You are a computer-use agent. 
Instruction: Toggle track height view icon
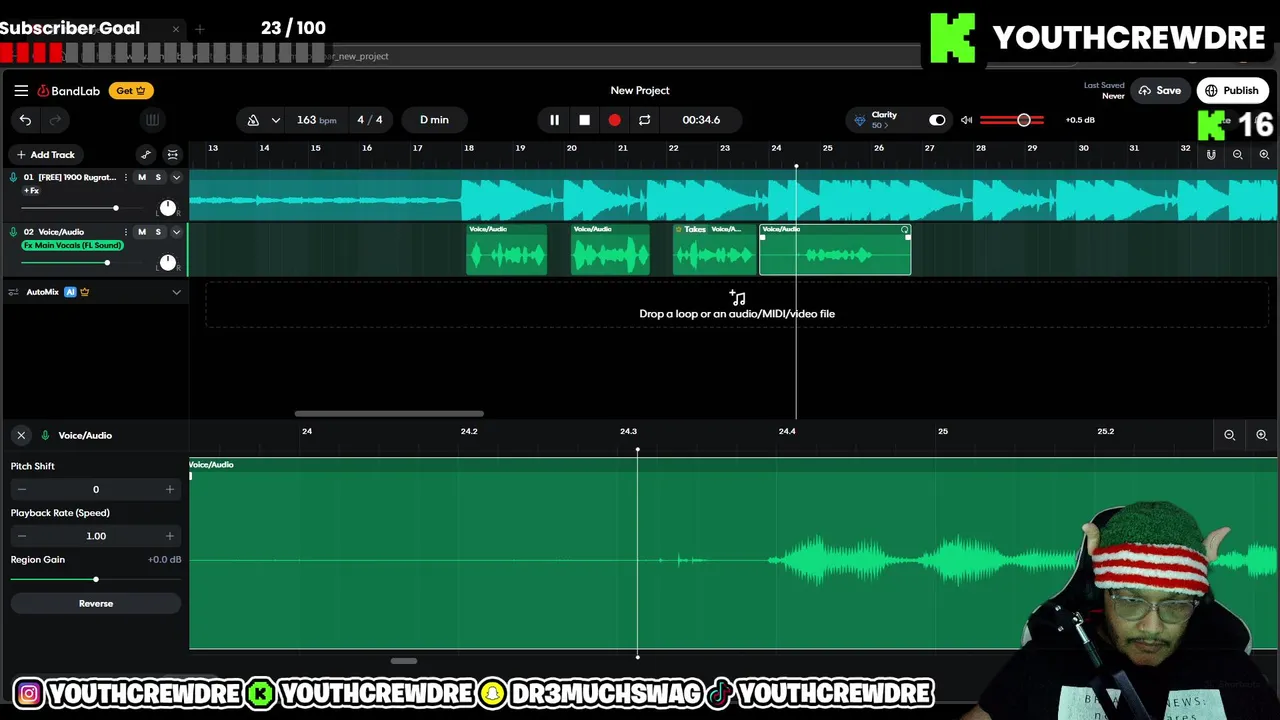173,155
